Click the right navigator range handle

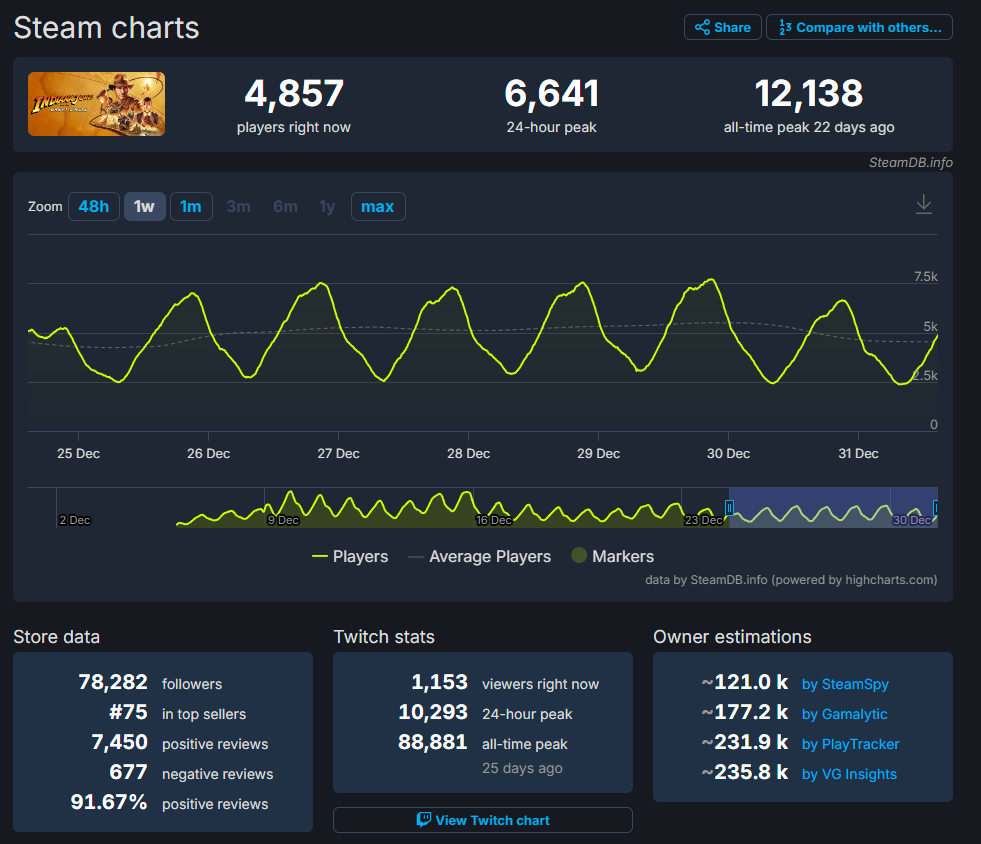point(935,507)
